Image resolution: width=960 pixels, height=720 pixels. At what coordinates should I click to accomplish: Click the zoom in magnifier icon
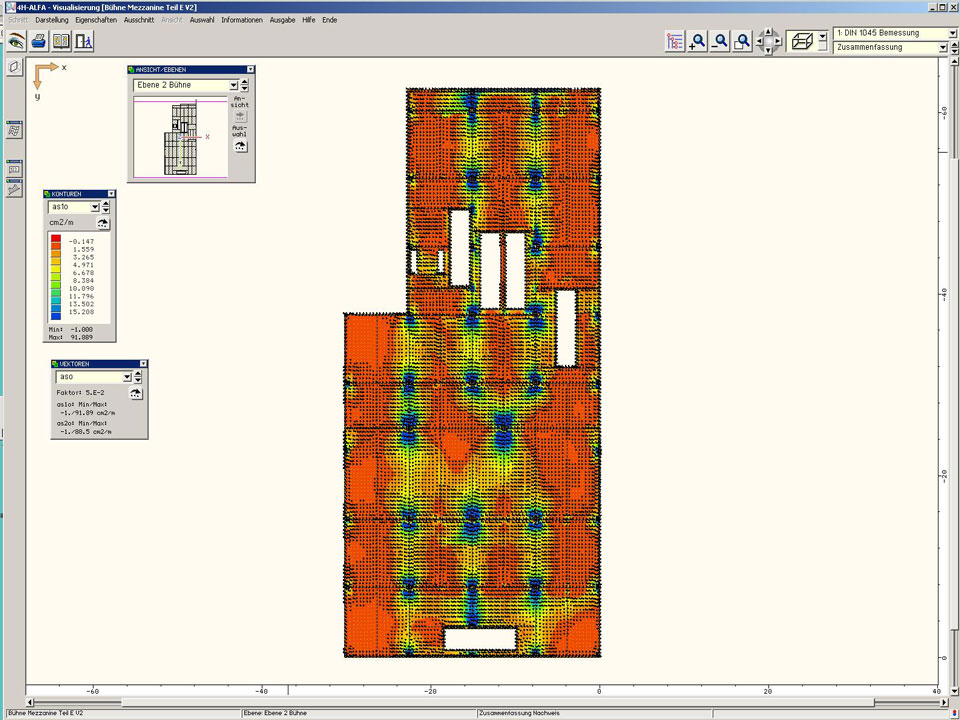click(x=697, y=41)
